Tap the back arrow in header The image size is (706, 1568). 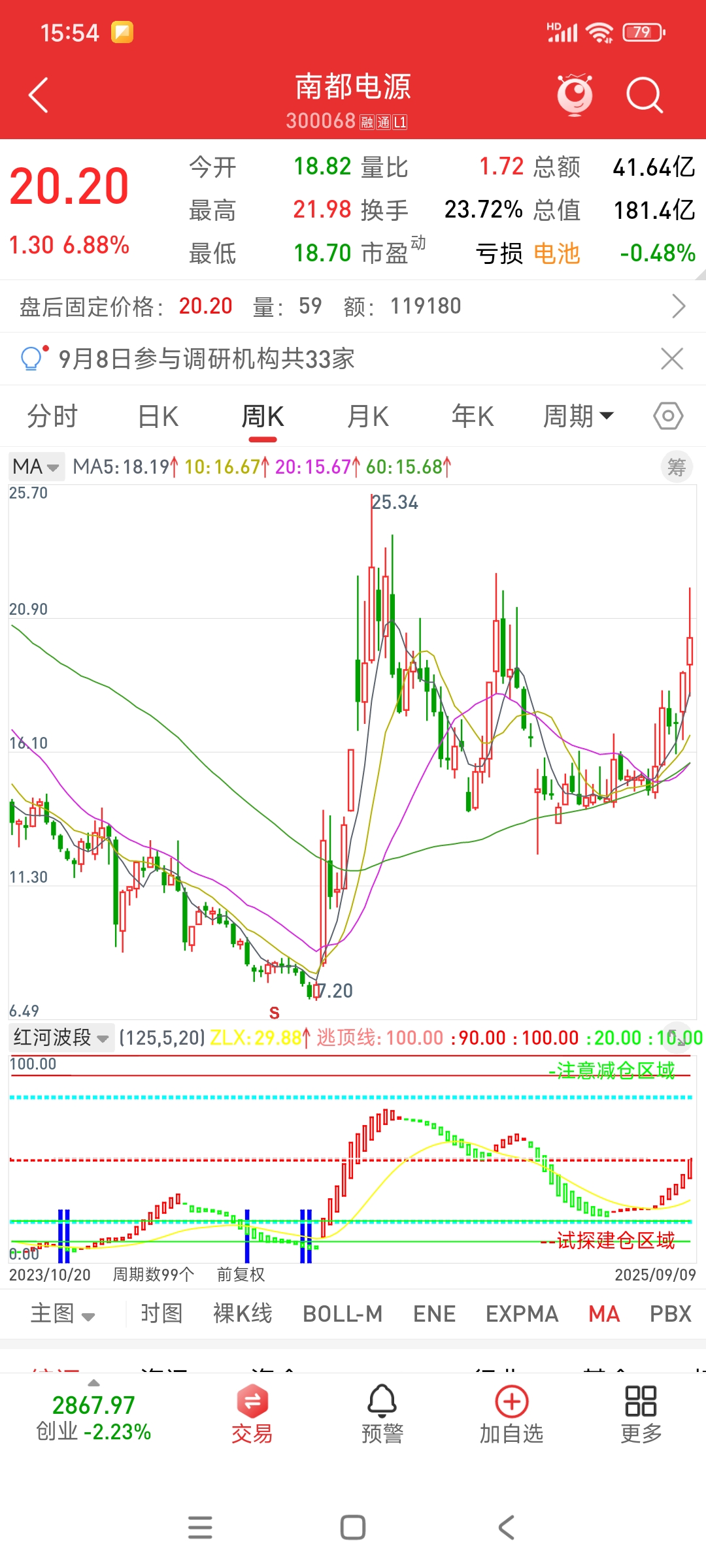click(x=39, y=95)
